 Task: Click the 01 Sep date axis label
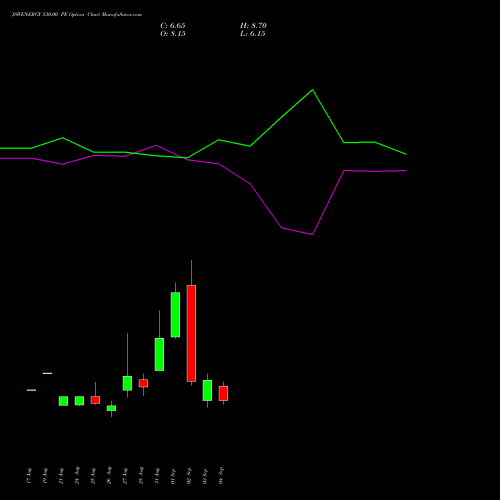[x=173, y=476]
